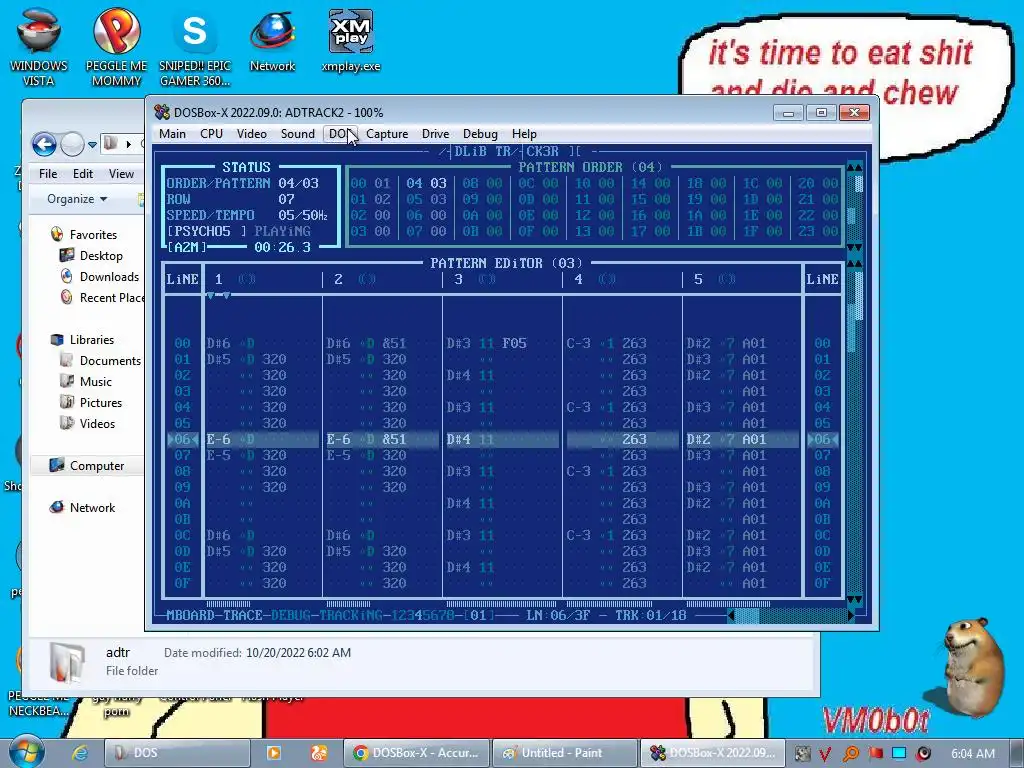The image size is (1024, 768).
Task: Open the File menu in Explorer window
Action: [x=48, y=174]
